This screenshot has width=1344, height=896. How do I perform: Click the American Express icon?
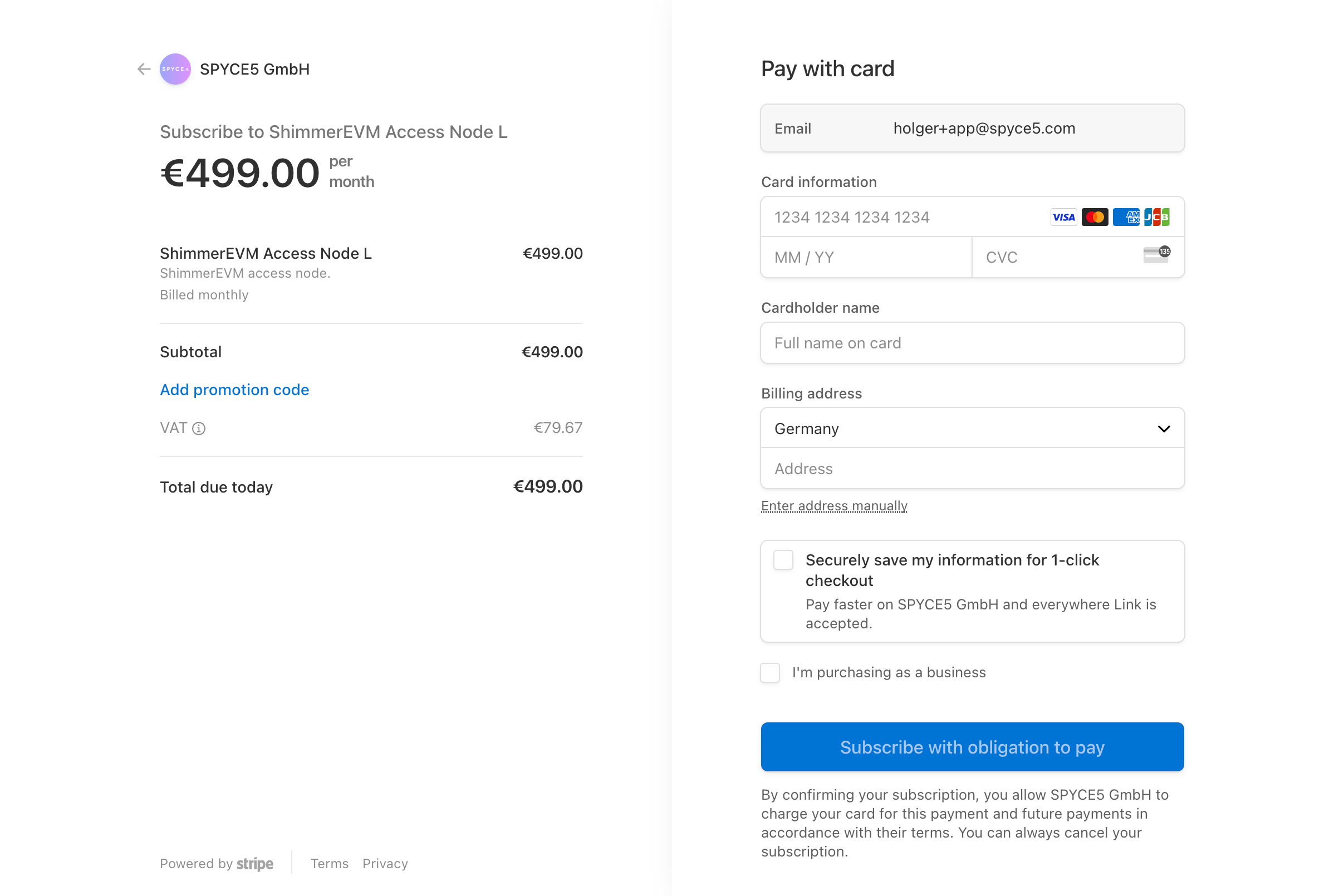(x=1126, y=217)
